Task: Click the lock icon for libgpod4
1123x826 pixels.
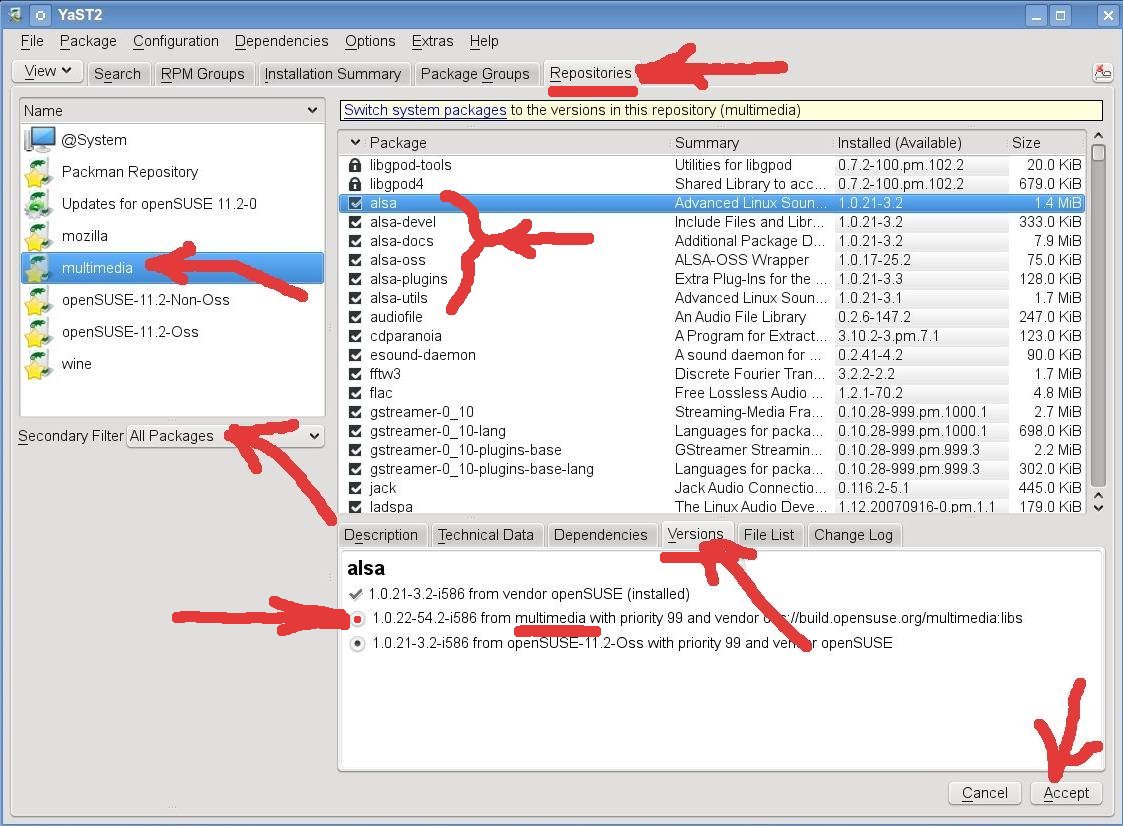Action: point(355,184)
